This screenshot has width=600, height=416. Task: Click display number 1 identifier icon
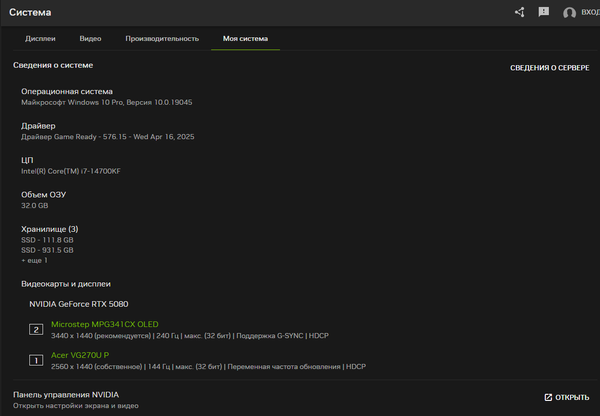click(x=36, y=360)
